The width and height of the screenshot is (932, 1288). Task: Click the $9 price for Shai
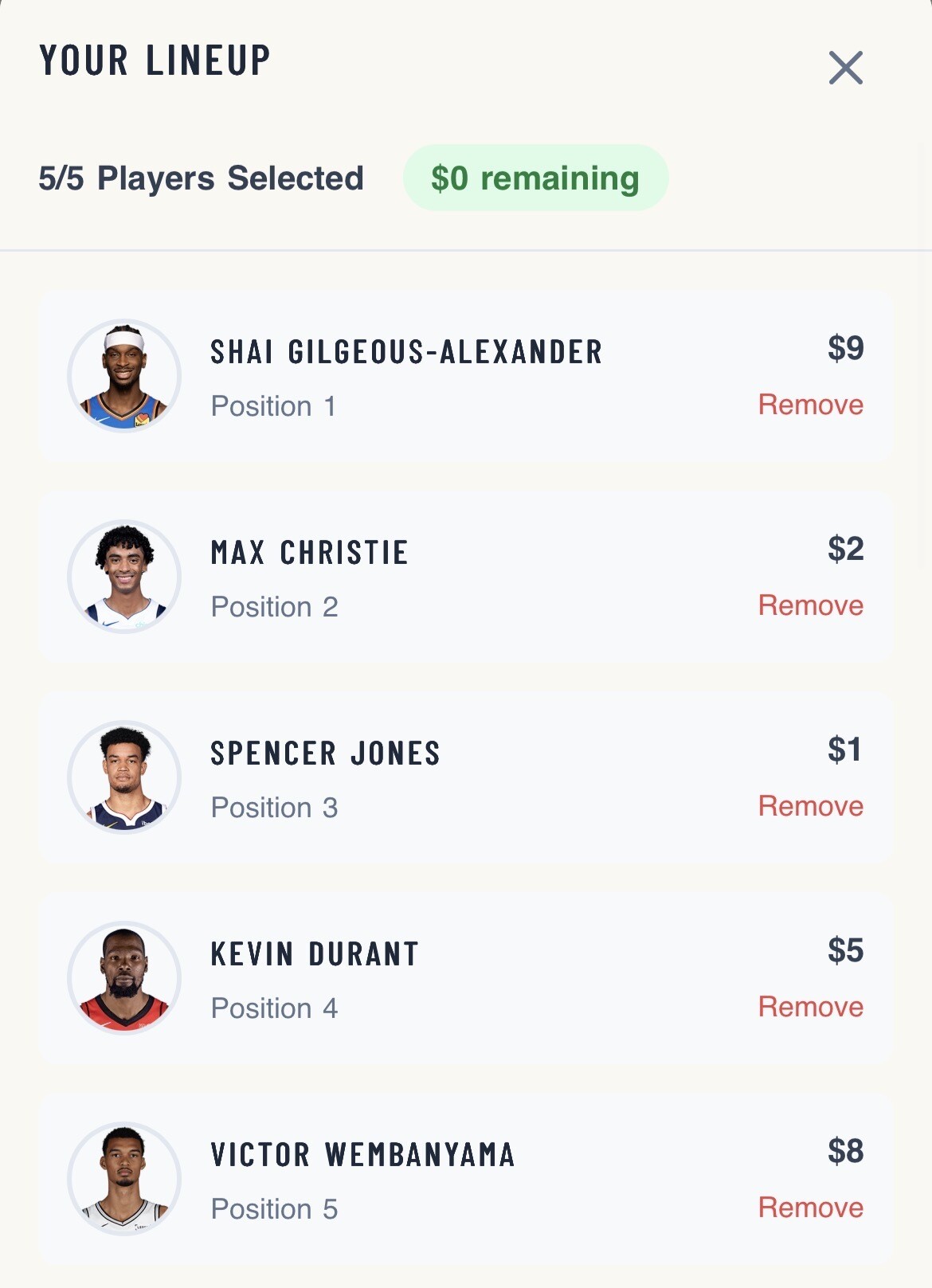point(845,348)
